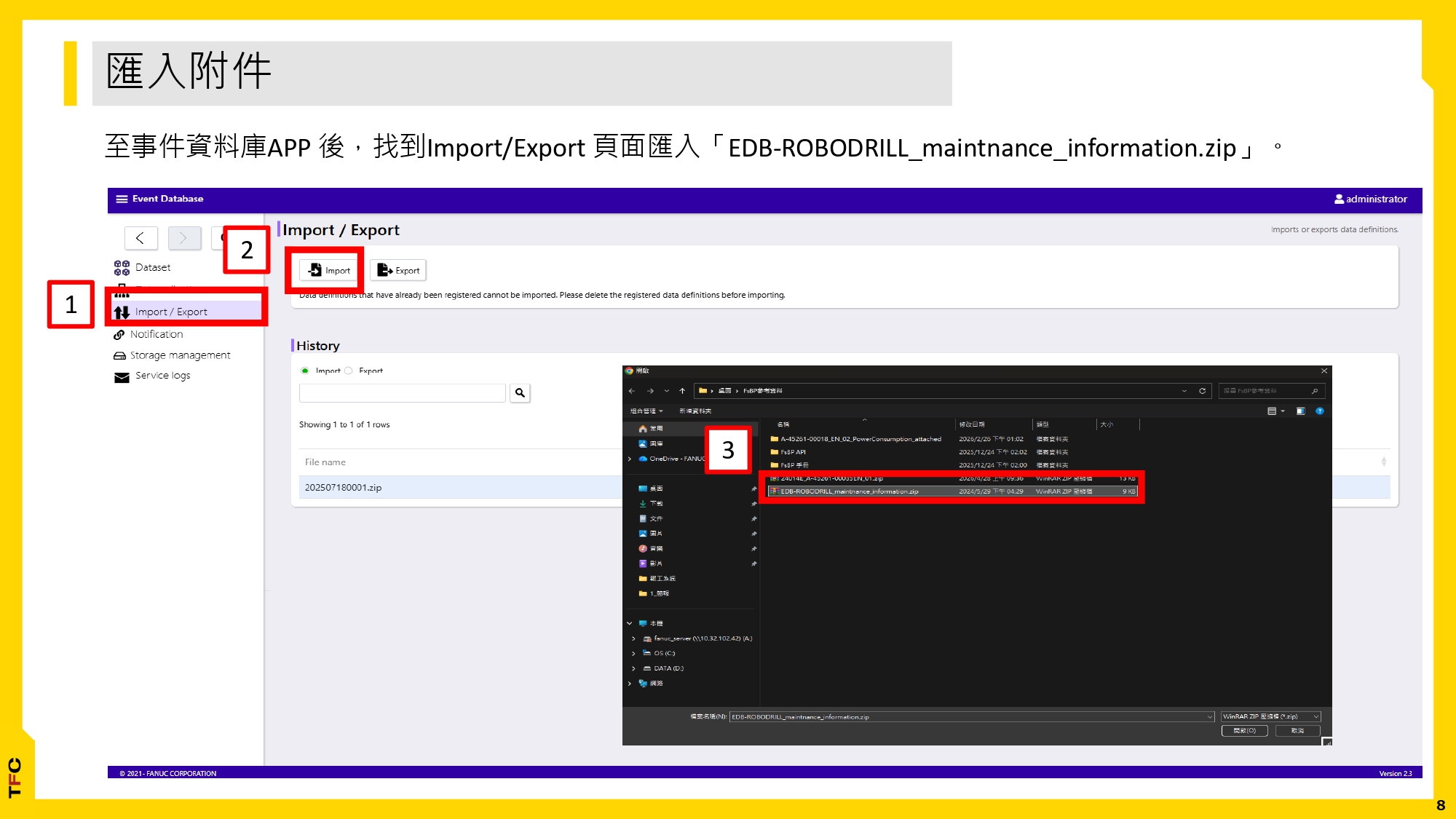Click the file dialog search box
This screenshot has height=819, width=1456.
coord(1271,391)
